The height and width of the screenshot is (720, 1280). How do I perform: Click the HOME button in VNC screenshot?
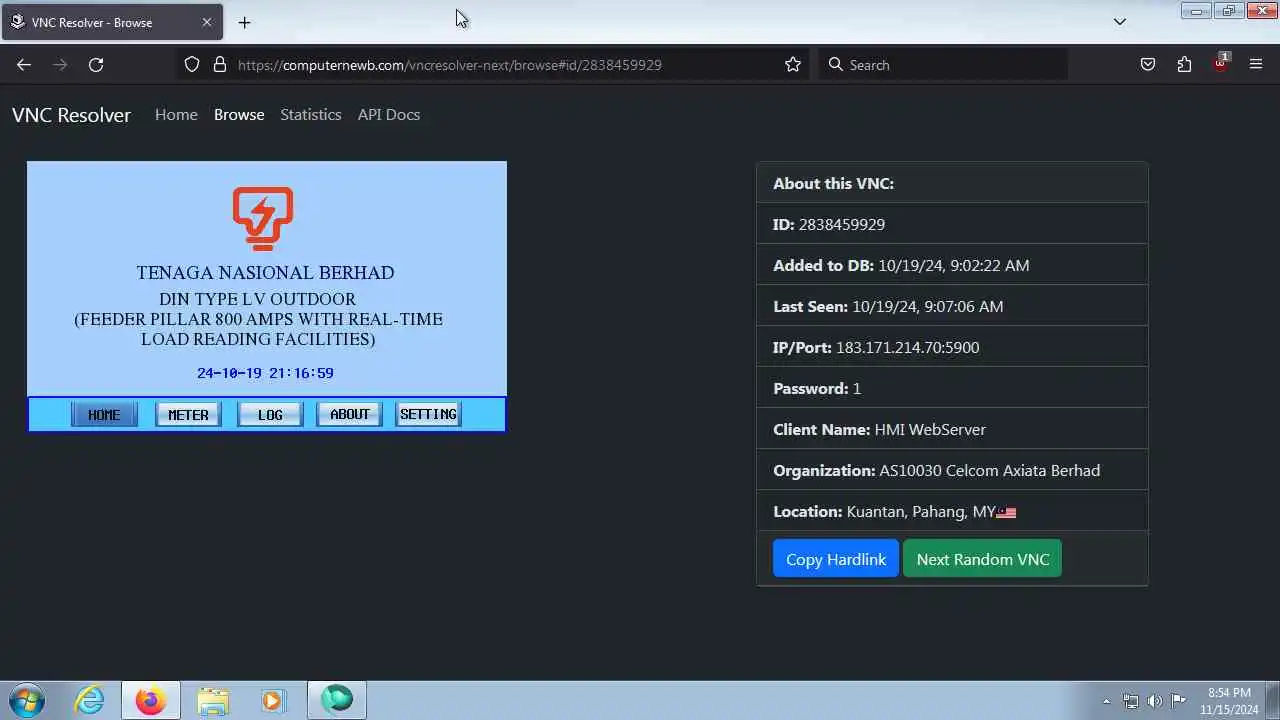(104, 415)
